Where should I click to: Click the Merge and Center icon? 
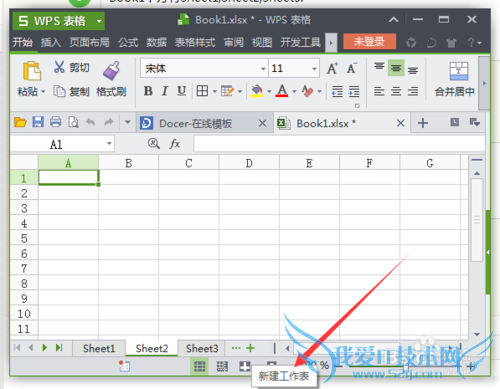tap(459, 71)
